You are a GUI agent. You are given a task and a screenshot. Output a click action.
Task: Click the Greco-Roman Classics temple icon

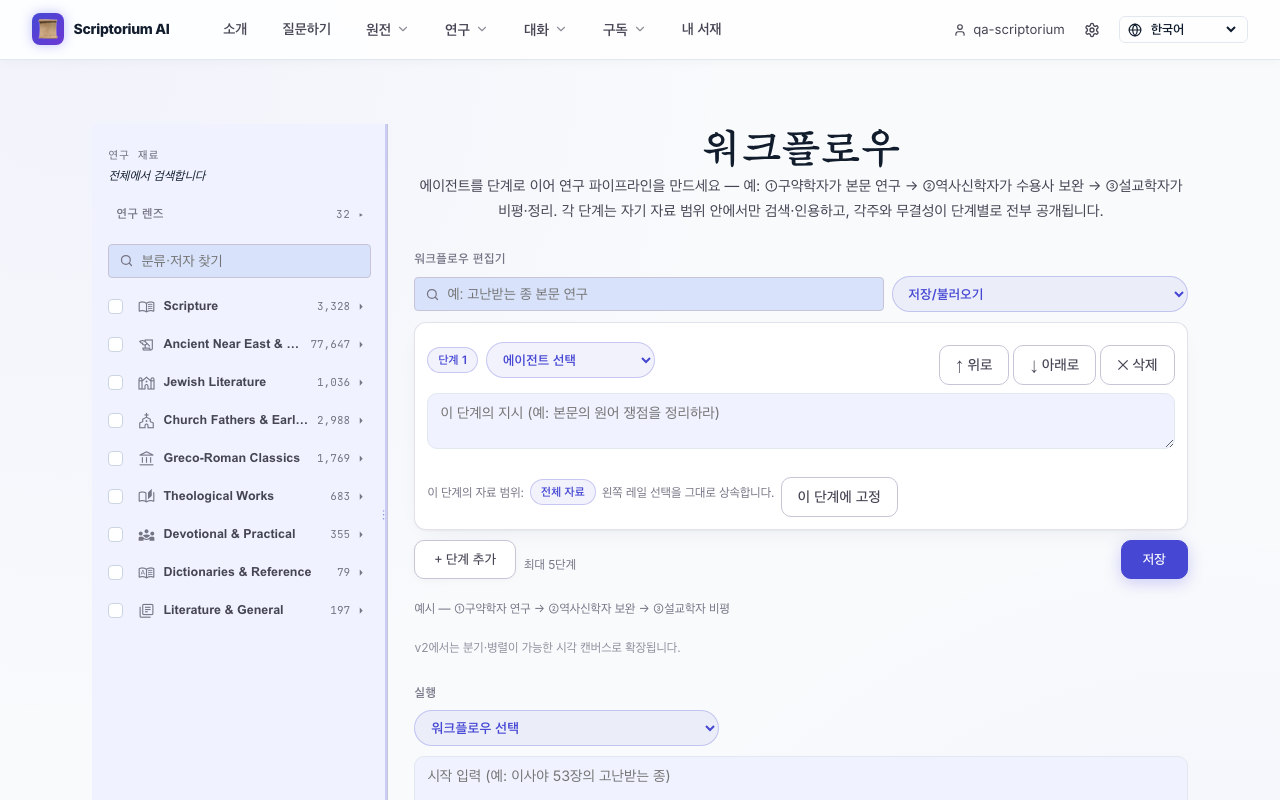point(146,458)
